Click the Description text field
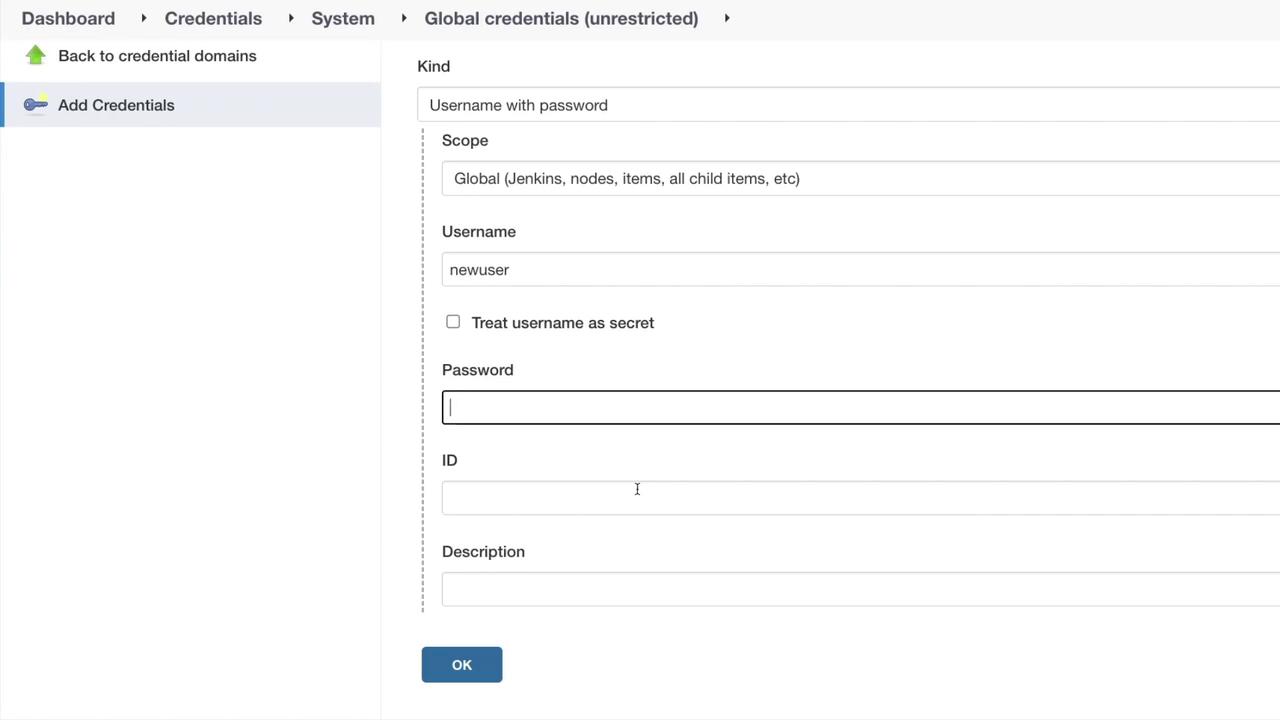The image size is (1280, 720). click(860, 590)
